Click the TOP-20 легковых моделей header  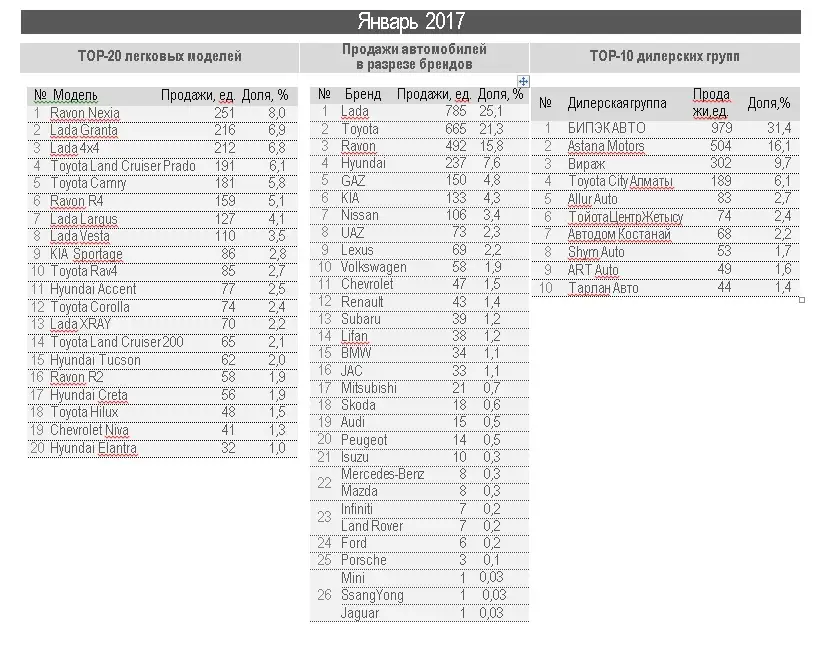[160, 57]
